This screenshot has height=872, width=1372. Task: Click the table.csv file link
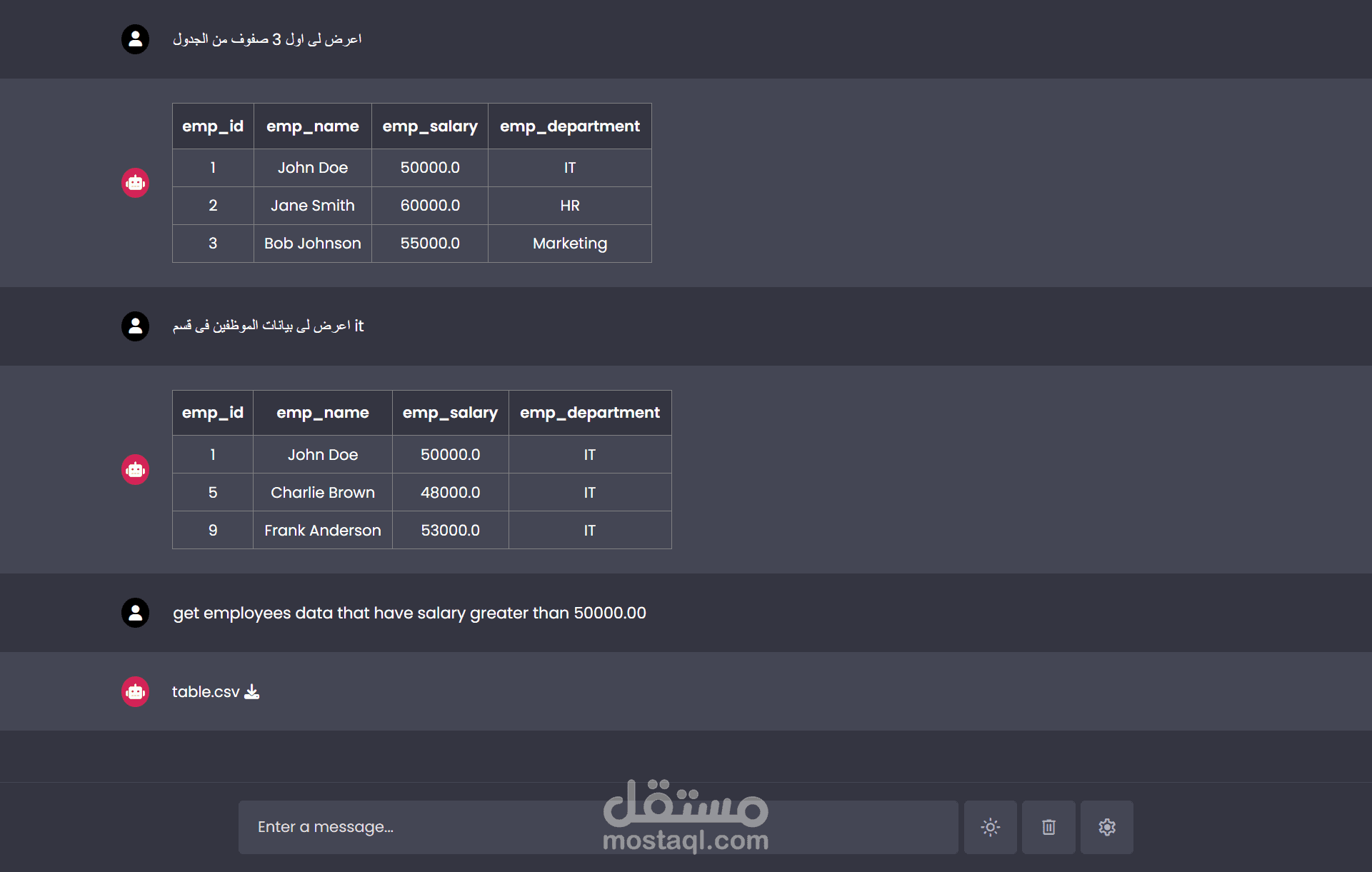tap(206, 691)
